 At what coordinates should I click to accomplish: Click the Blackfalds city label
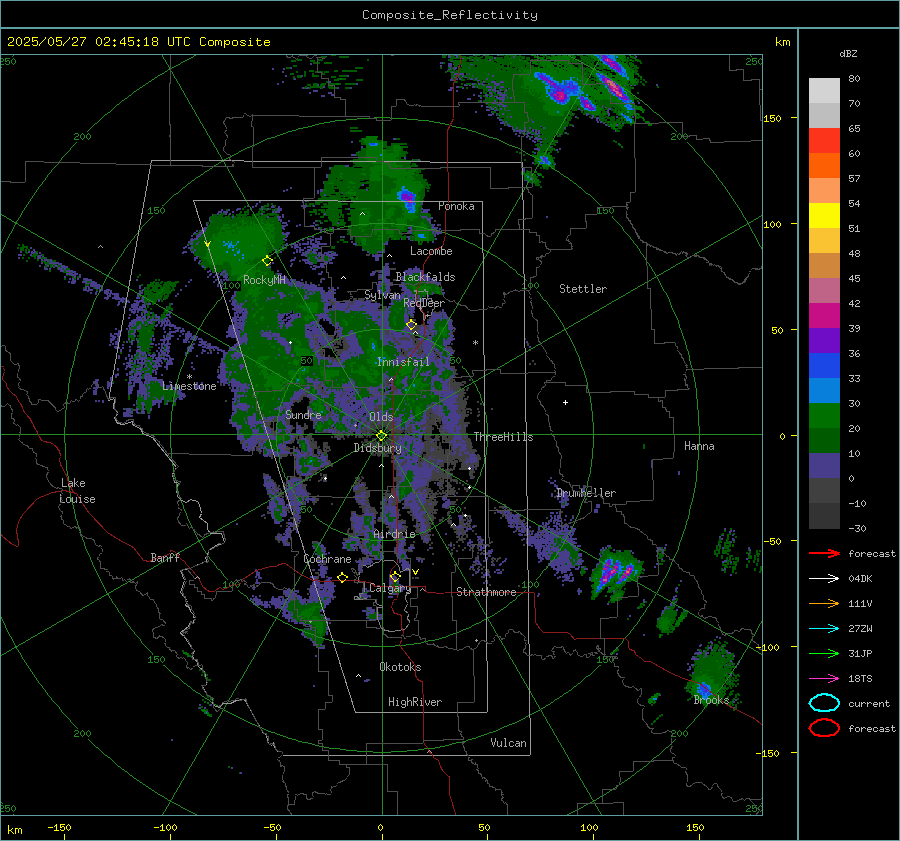(x=425, y=277)
